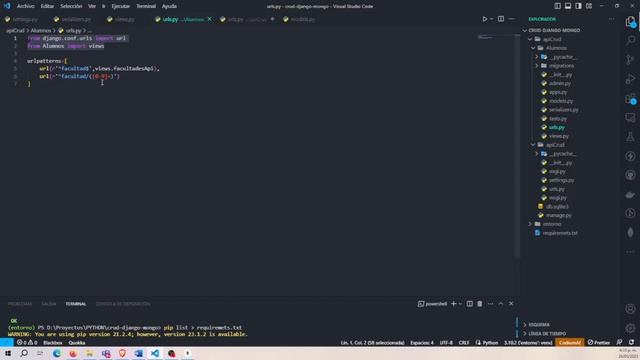This screenshot has width=640, height=360.
Task: Open the MongoDB leaf view
Action: click(630, 232)
